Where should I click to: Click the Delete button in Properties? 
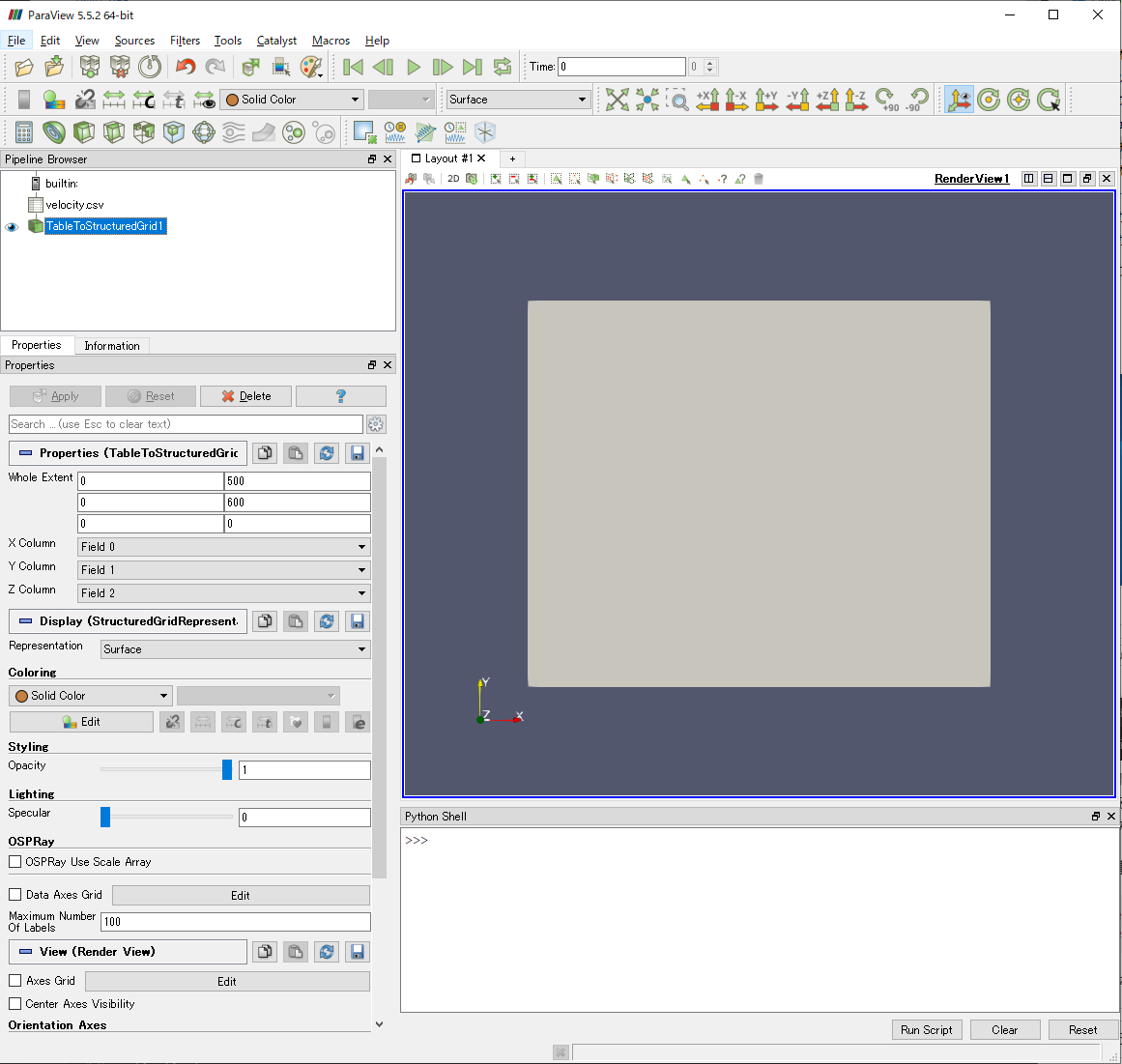pos(245,396)
